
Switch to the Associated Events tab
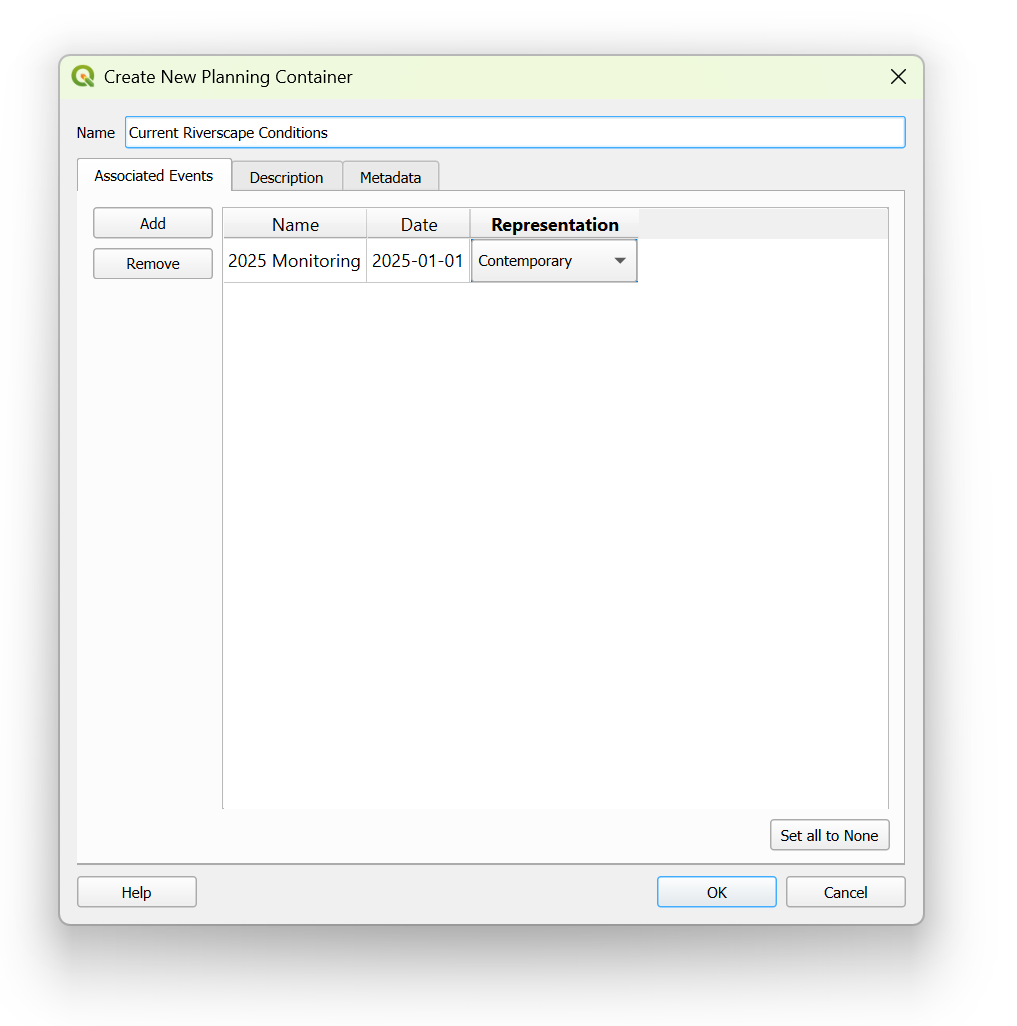(154, 176)
